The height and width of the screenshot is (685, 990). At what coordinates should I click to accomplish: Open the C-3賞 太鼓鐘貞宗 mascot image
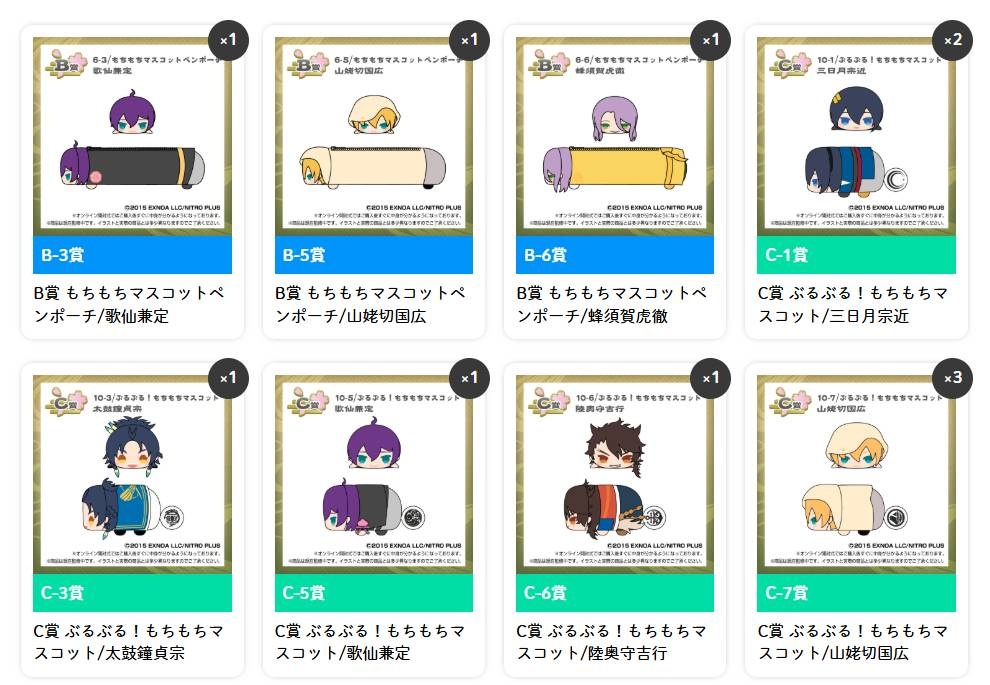[132, 474]
